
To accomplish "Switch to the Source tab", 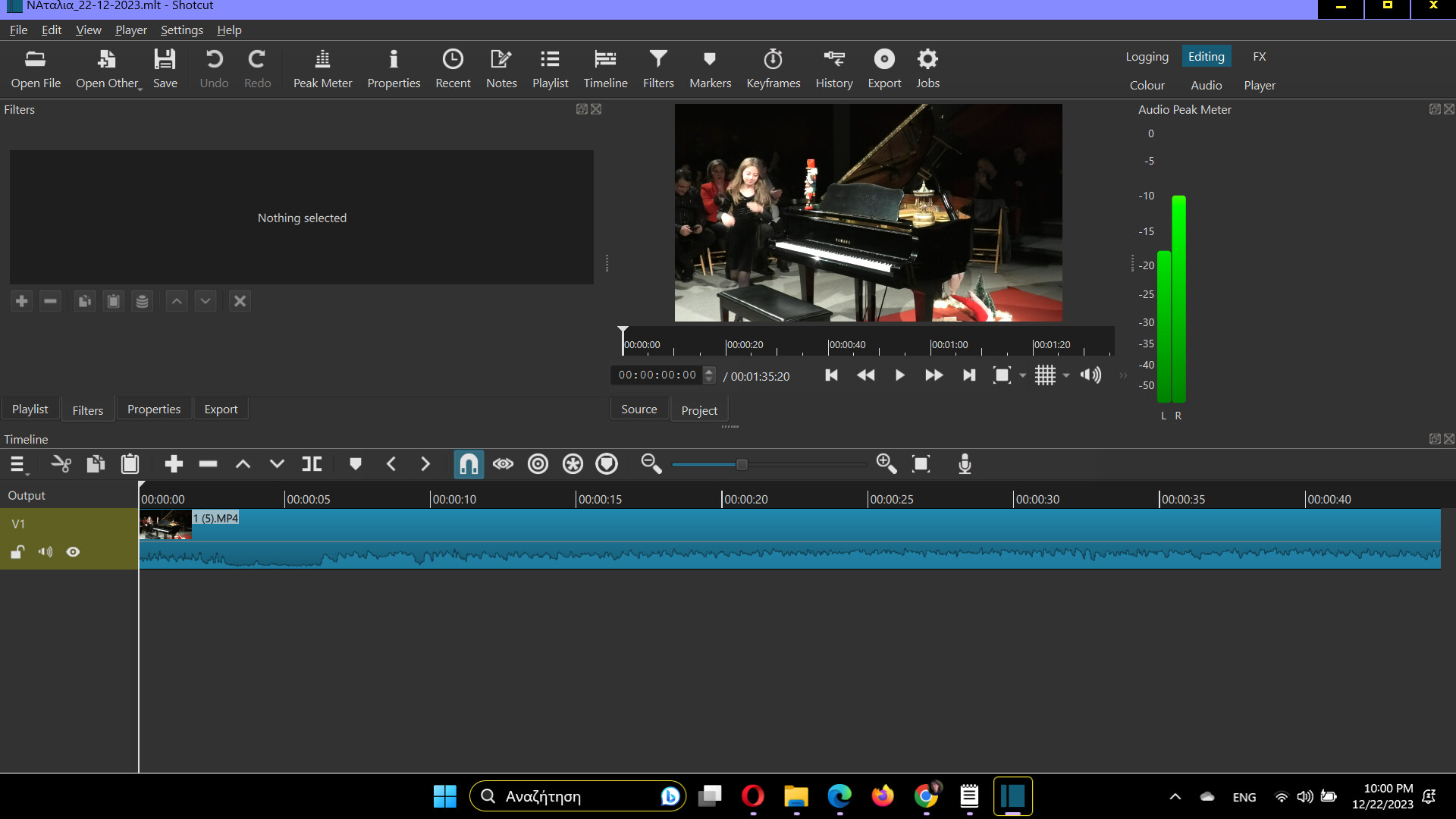I will (639, 409).
